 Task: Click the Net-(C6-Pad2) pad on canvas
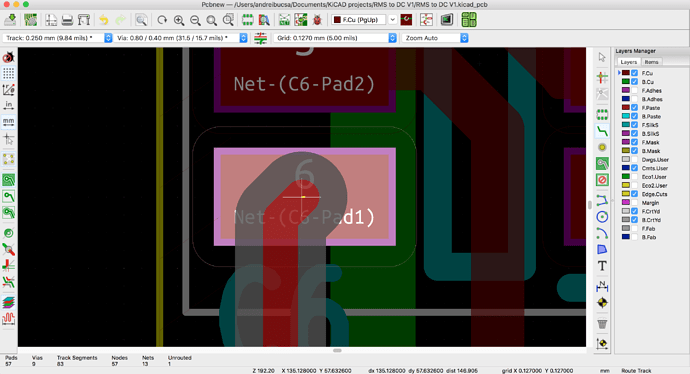(x=305, y=79)
